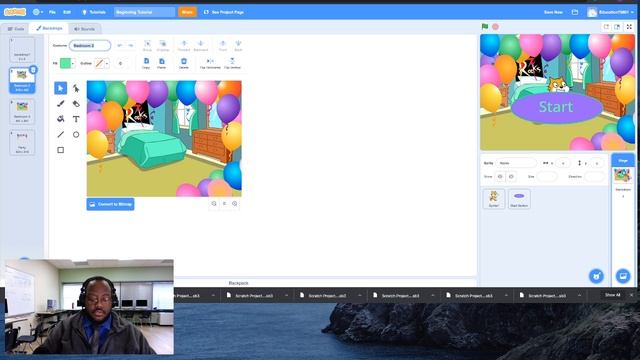The height and width of the screenshot is (360, 640).
Task: Select the cat sprite thumbnail
Action: pyautogui.click(x=494, y=199)
